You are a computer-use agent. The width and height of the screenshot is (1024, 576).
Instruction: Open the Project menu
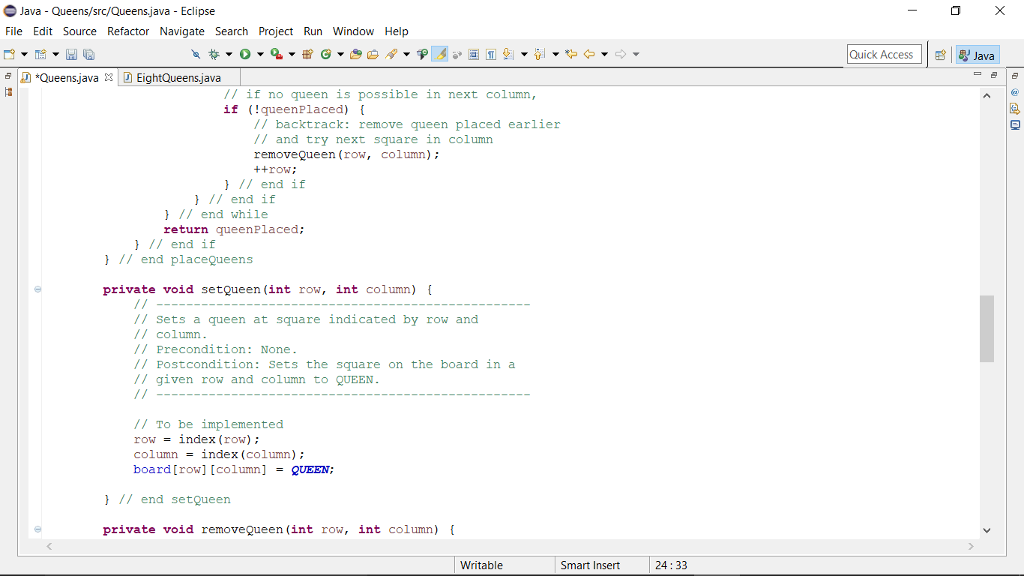(x=276, y=31)
